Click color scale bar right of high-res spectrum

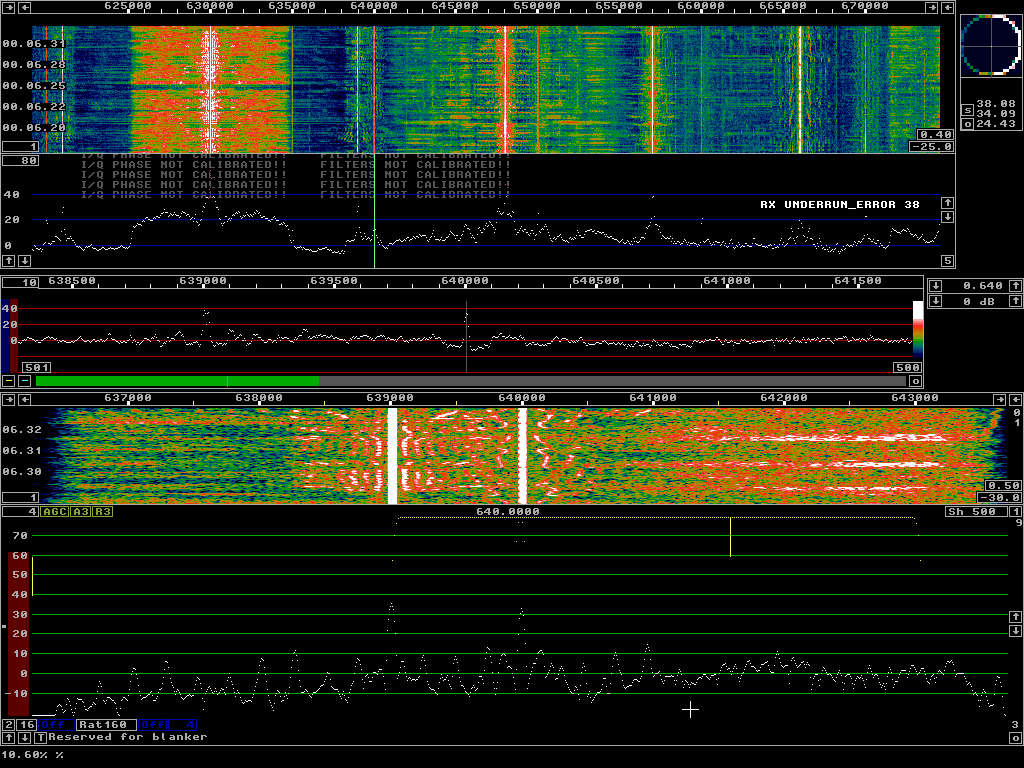(918, 328)
